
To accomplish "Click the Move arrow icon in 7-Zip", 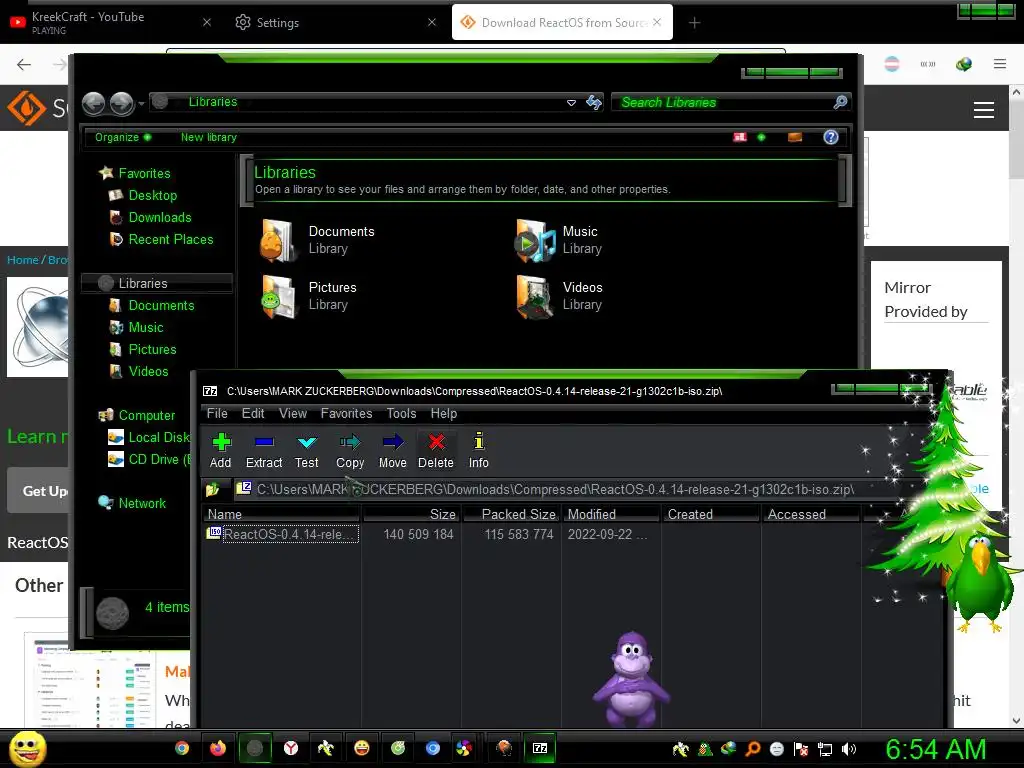I will pos(392,451).
